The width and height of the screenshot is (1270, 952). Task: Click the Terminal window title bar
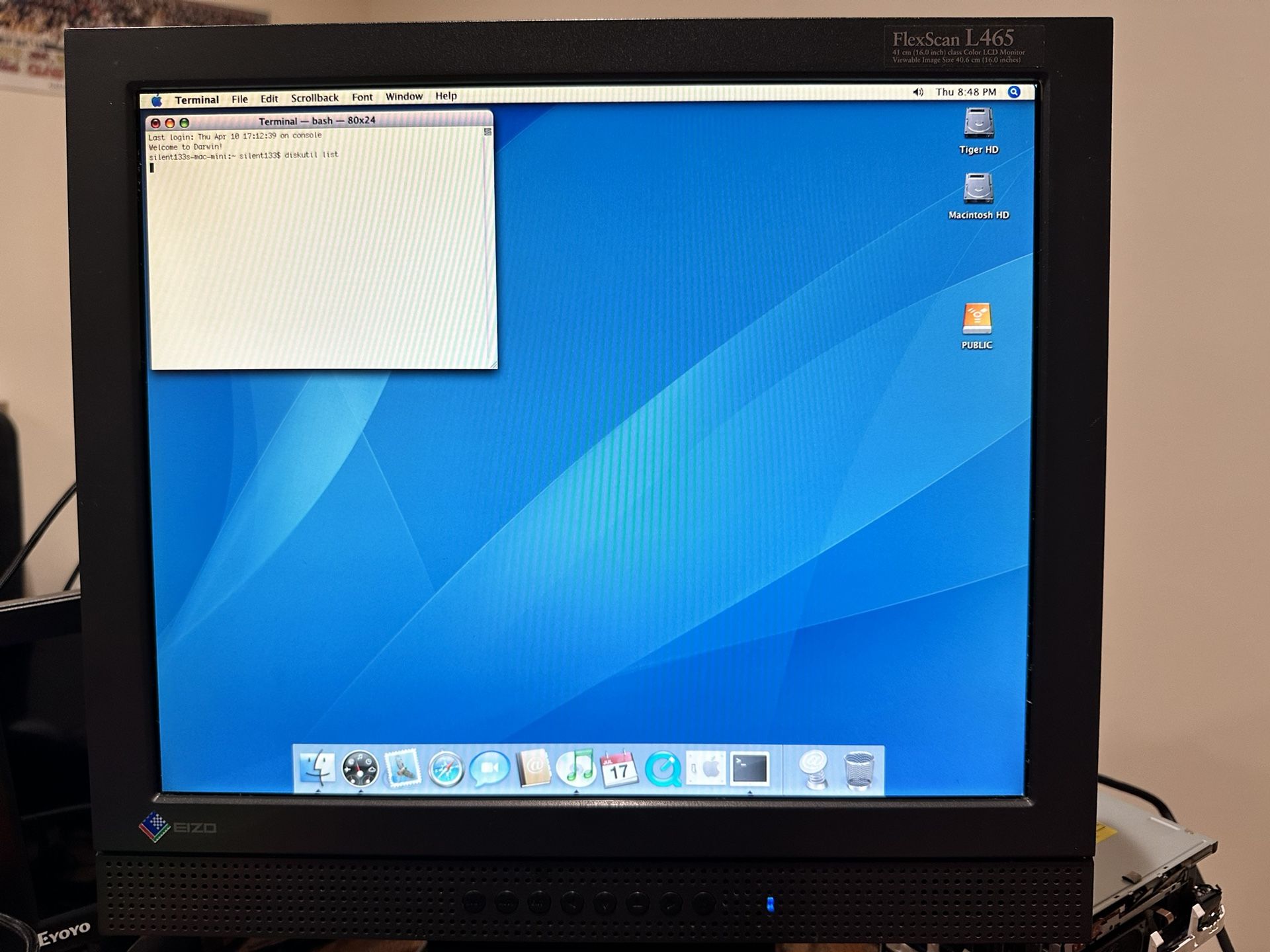319,120
